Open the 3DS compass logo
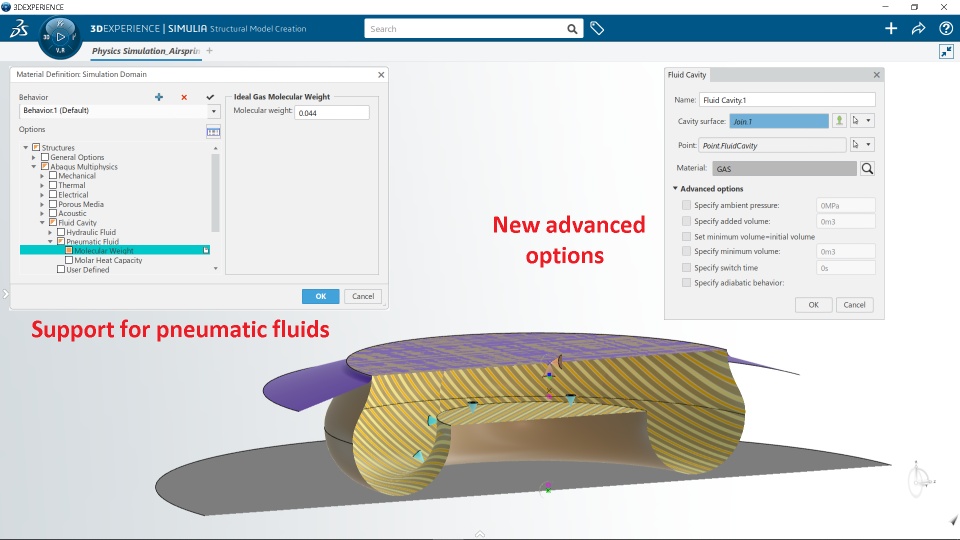Image resolution: width=960 pixels, height=540 pixels. click(x=19, y=28)
